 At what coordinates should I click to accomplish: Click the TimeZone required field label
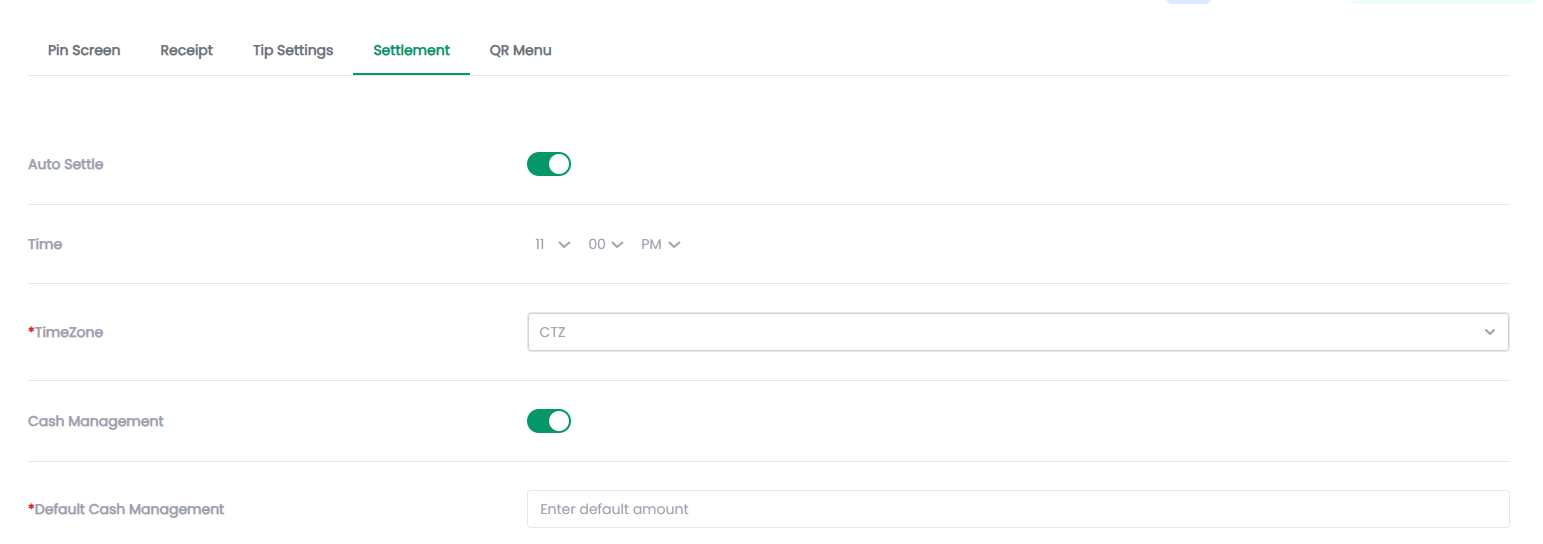(65, 332)
